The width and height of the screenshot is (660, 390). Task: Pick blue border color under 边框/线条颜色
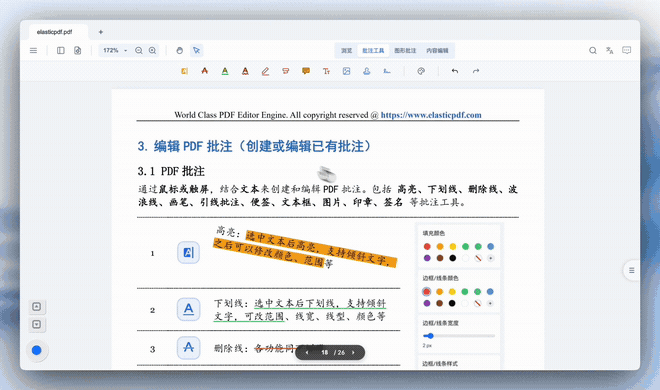[x=490, y=292]
